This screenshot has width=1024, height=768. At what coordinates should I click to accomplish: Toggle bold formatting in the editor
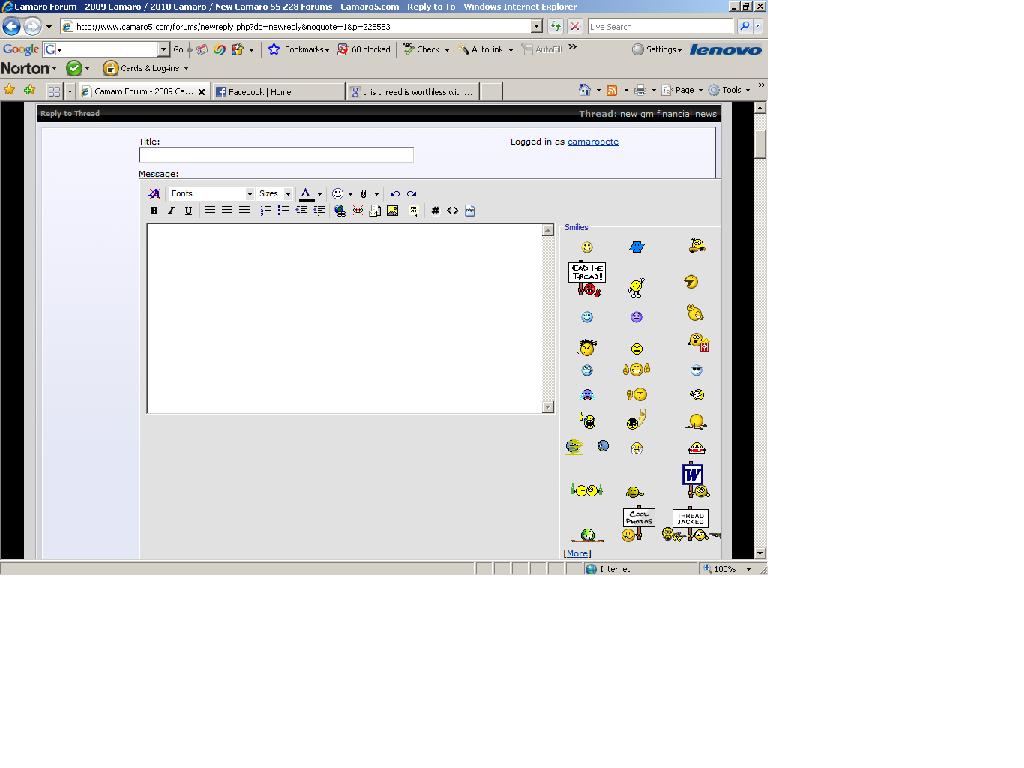(153, 210)
